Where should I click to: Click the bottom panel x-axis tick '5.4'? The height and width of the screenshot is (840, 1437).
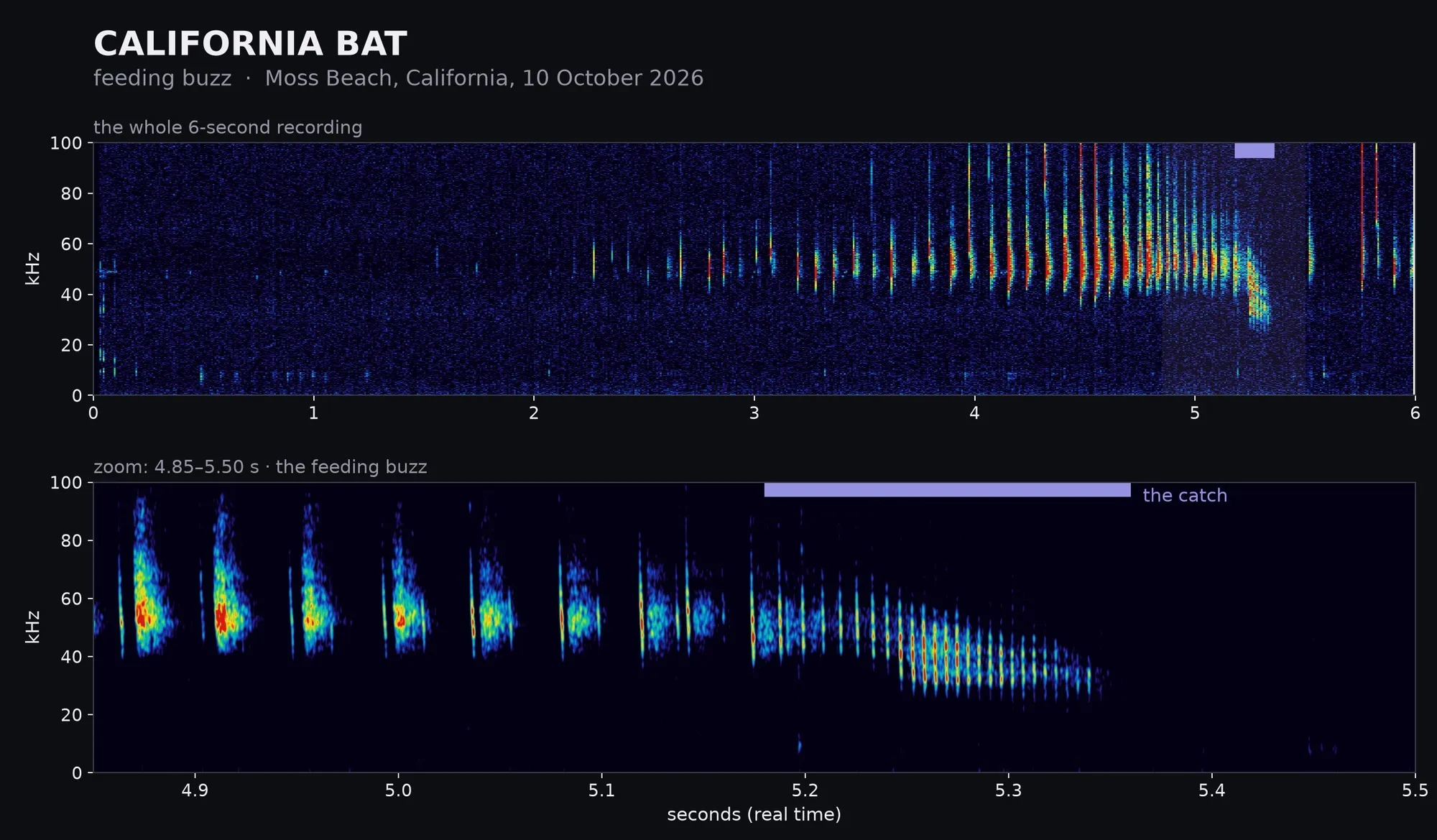pos(1211,790)
